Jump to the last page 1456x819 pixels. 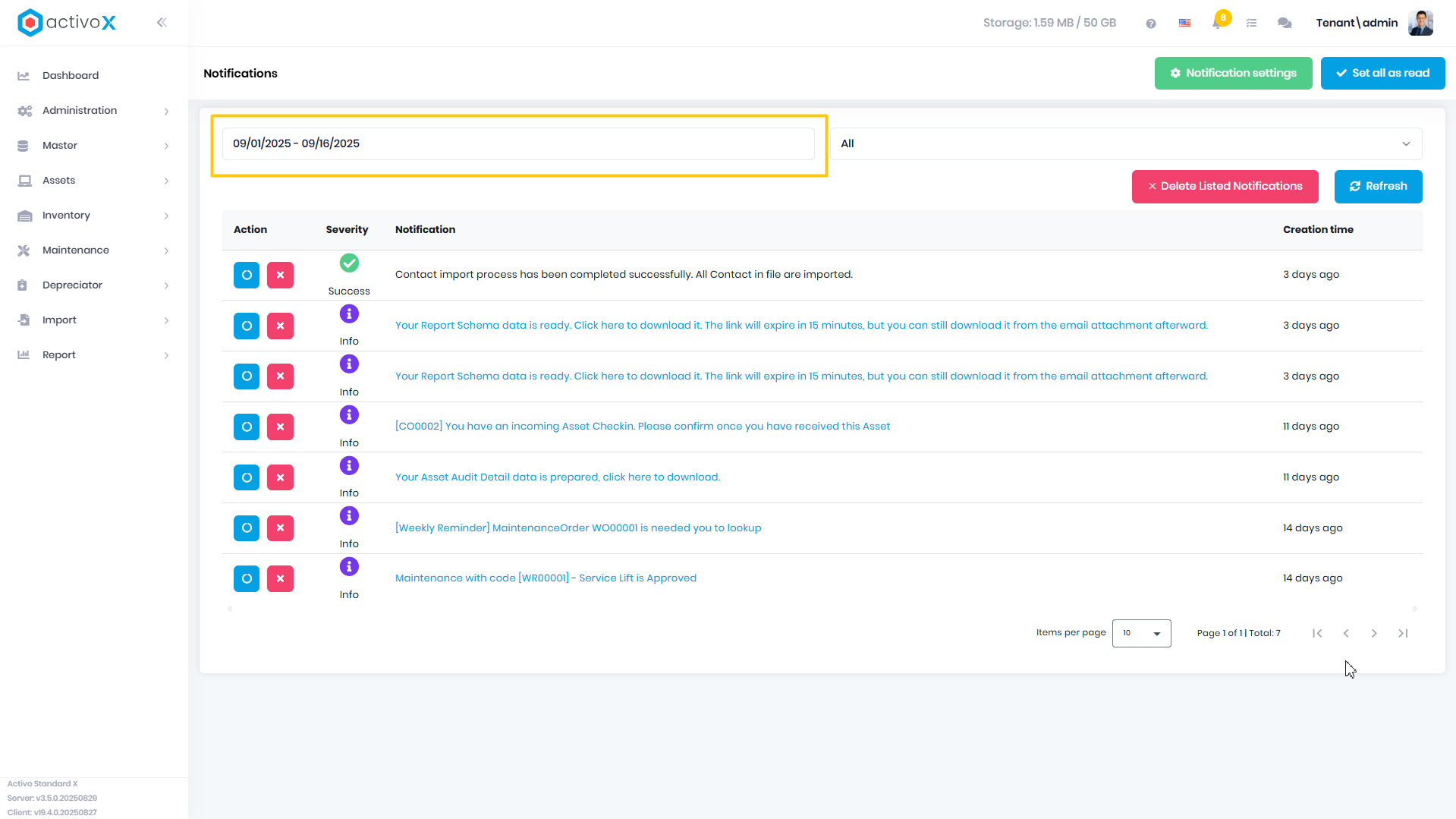pos(1403,633)
